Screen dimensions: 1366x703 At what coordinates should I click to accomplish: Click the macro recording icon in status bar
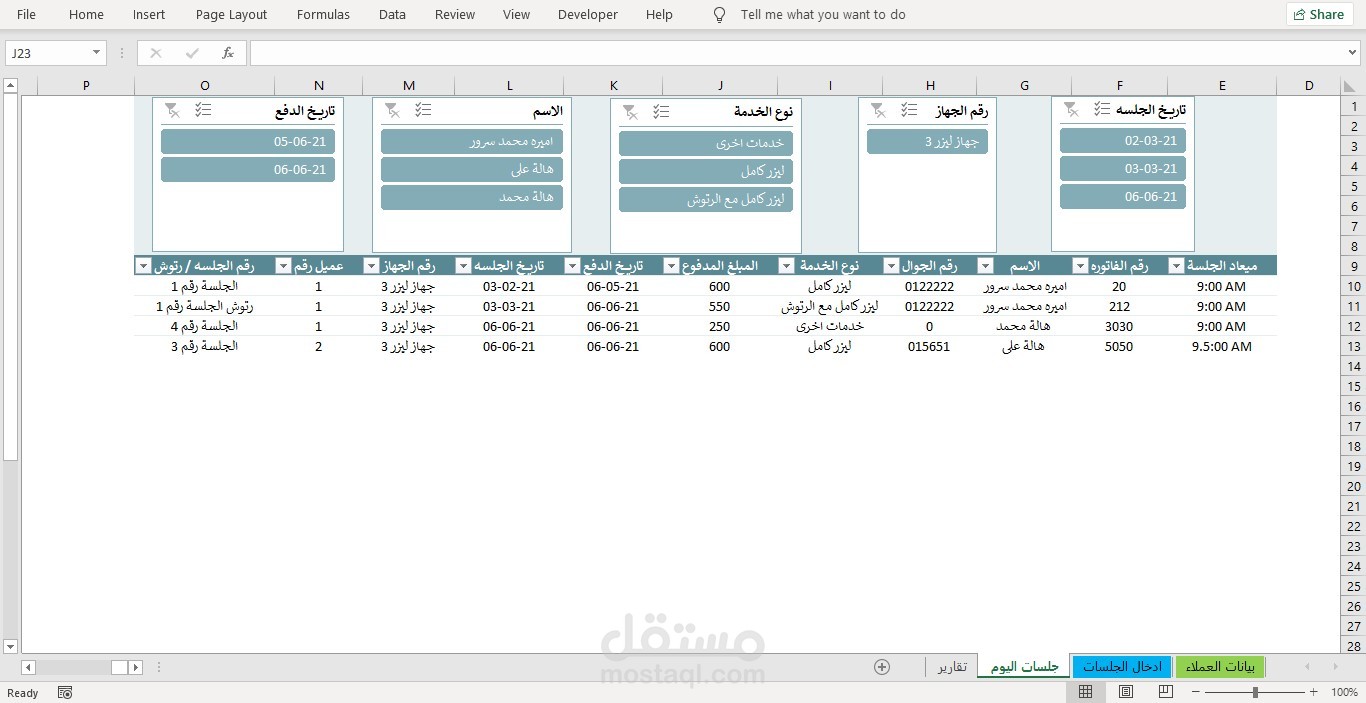(65, 692)
